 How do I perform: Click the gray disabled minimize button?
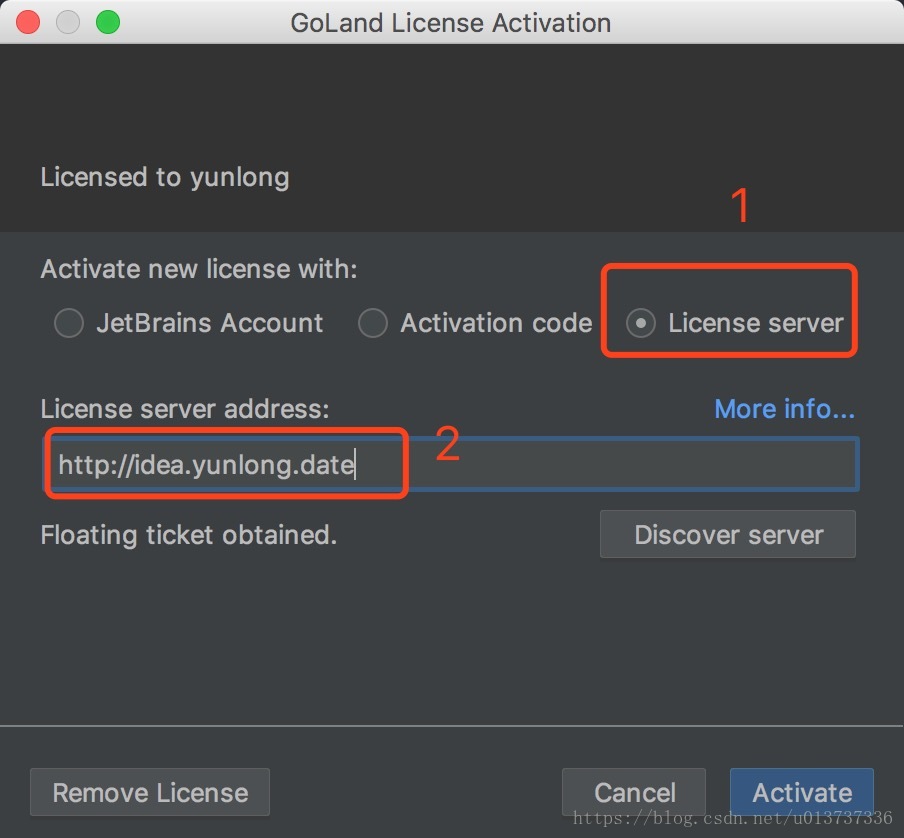point(68,22)
